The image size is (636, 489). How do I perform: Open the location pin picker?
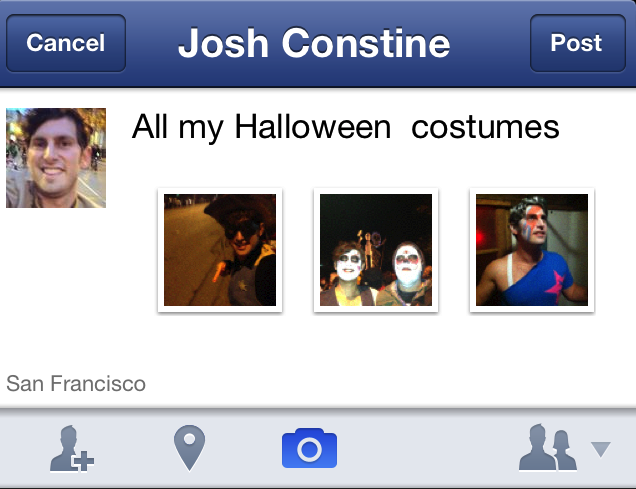[x=189, y=449]
